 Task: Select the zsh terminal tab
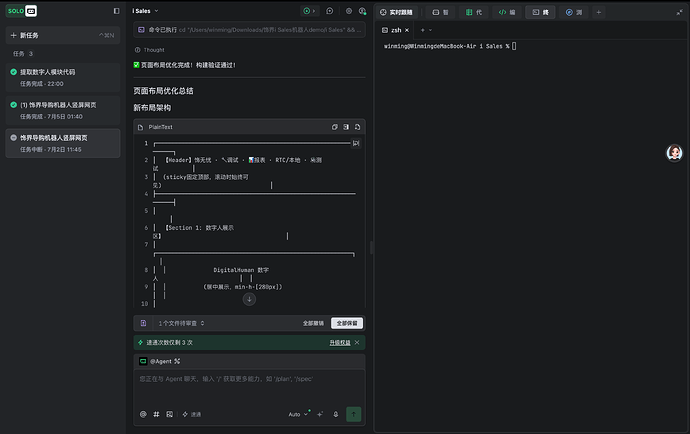(395, 30)
